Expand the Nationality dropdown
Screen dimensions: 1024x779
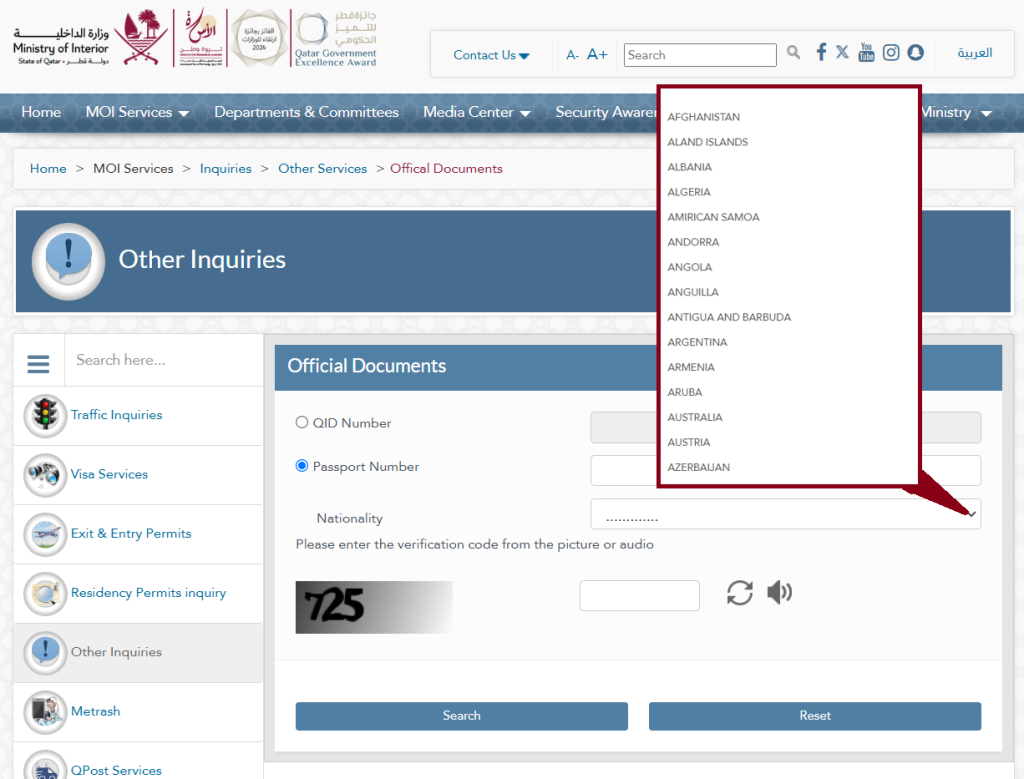pyautogui.click(x=786, y=515)
